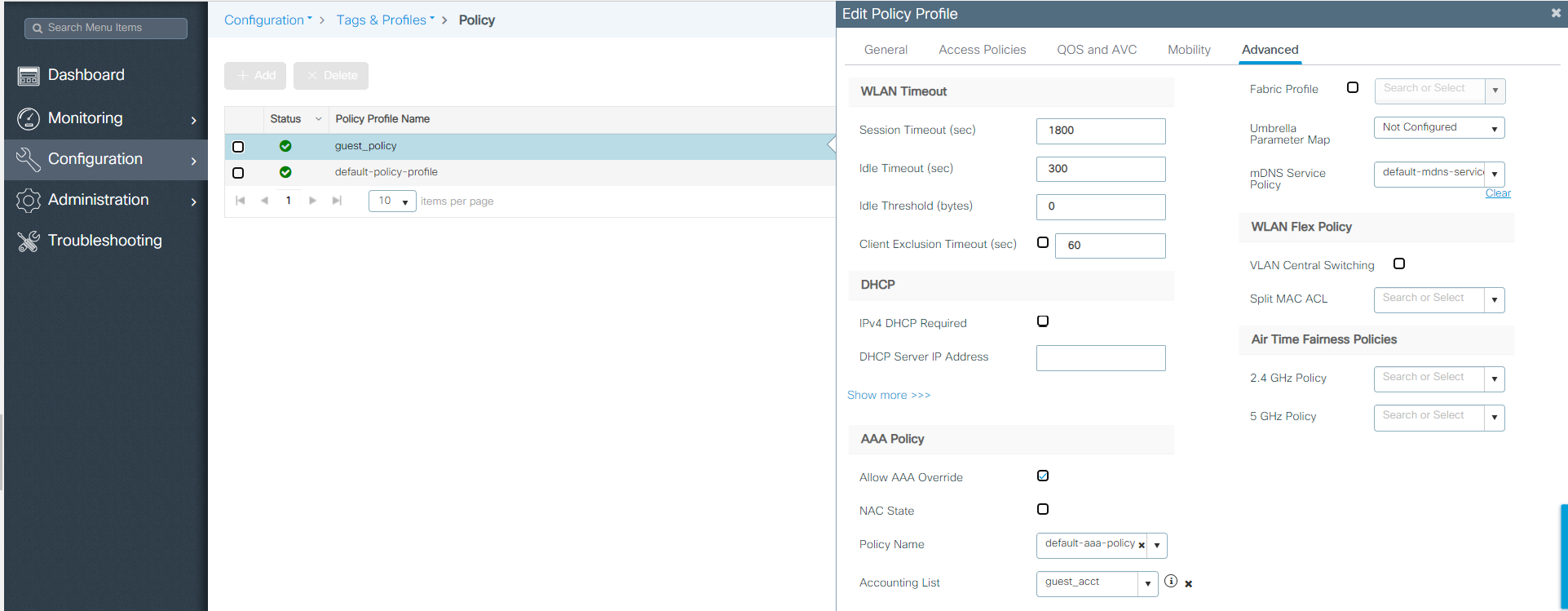Open the Administration gear icon
Viewport: 1568px width, 611px height.
point(29,201)
